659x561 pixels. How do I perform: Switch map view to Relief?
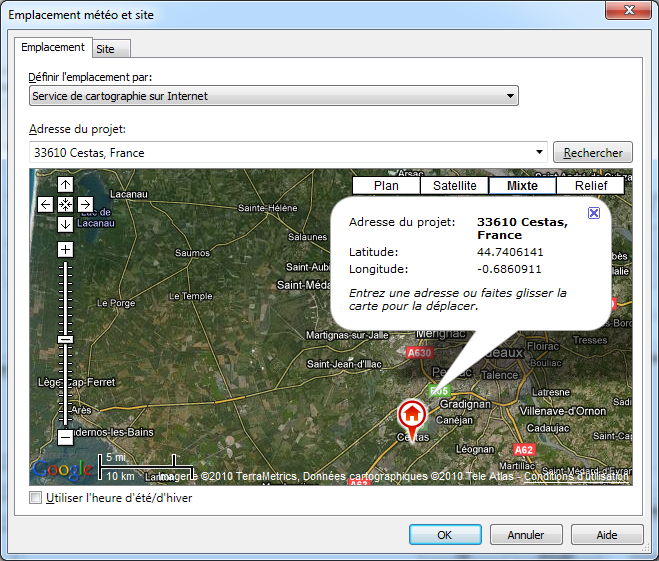[x=591, y=185]
